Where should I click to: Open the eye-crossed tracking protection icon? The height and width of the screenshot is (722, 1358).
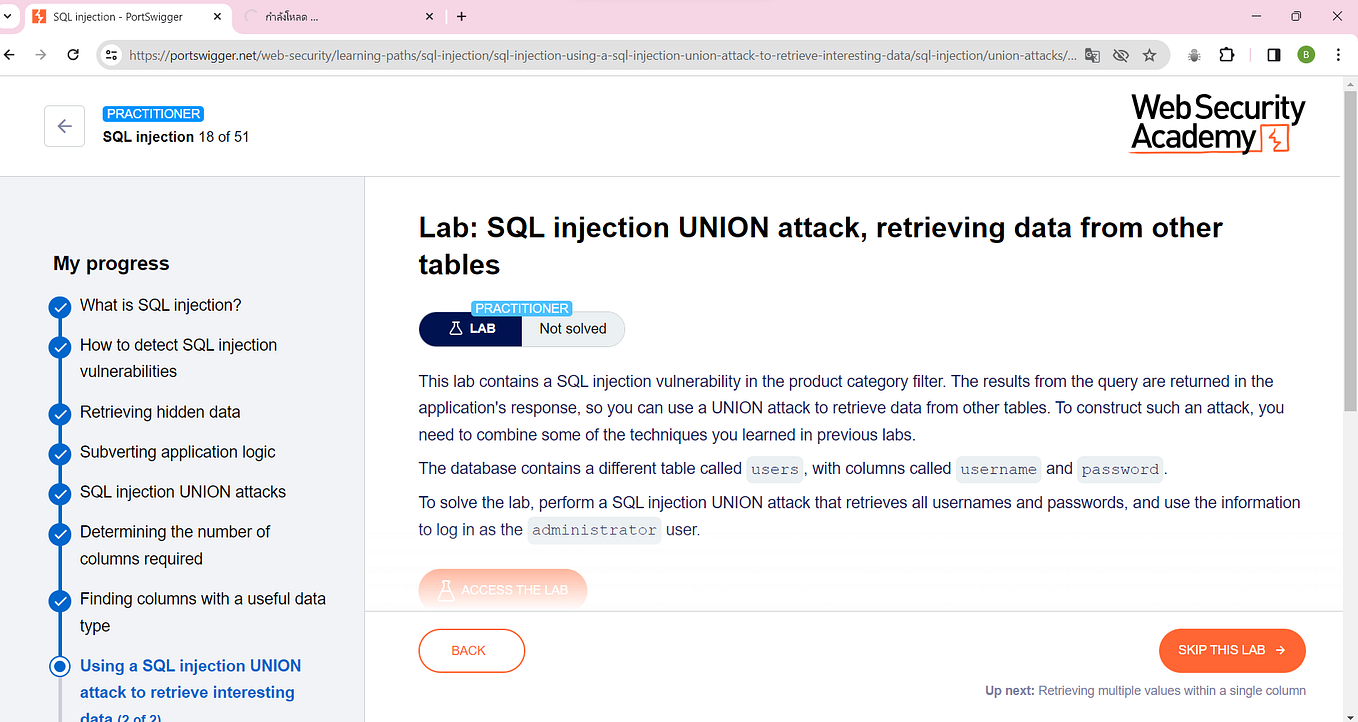pyautogui.click(x=1121, y=55)
